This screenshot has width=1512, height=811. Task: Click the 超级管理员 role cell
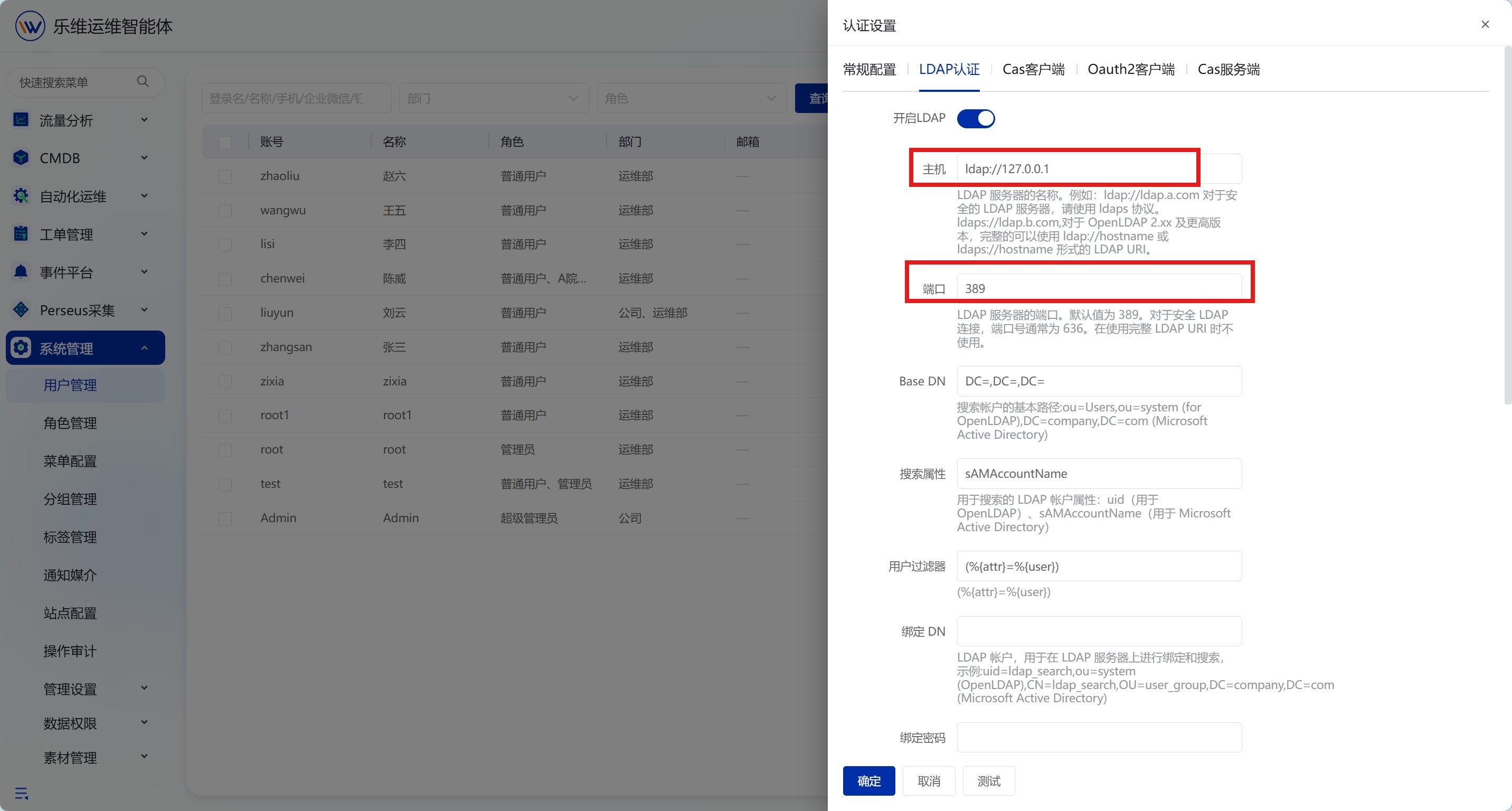(x=529, y=518)
